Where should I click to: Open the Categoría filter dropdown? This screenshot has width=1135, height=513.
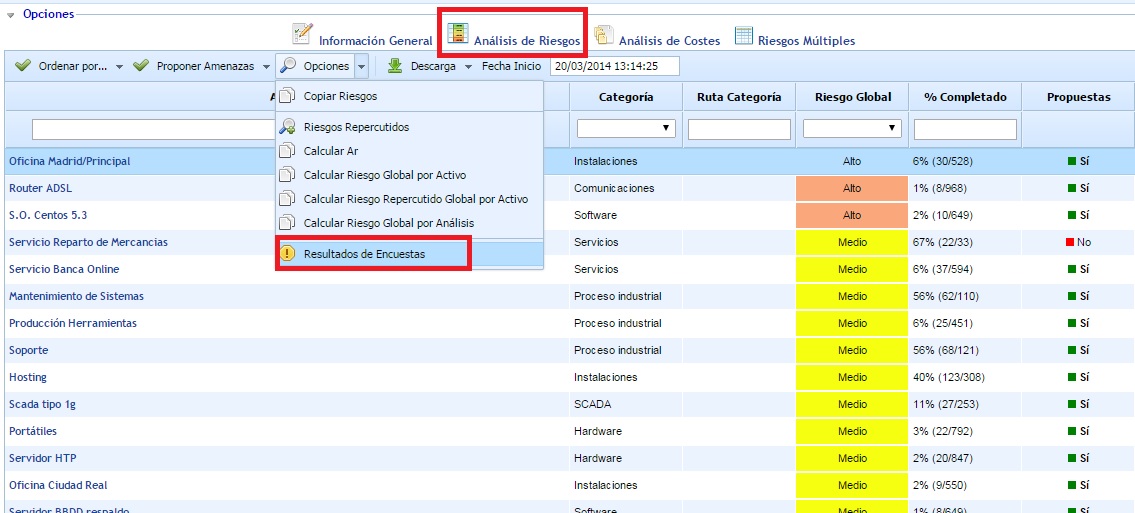(626, 129)
